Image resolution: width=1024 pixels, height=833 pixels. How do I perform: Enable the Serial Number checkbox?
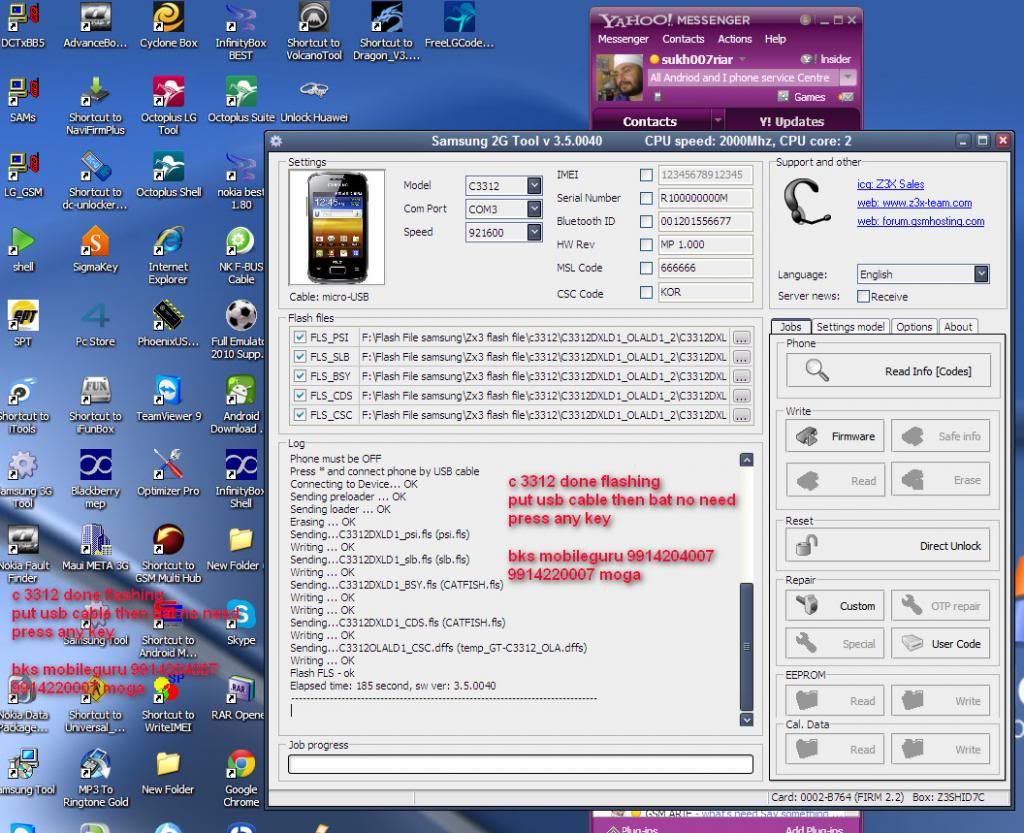pyautogui.click(x=646, y=198)
